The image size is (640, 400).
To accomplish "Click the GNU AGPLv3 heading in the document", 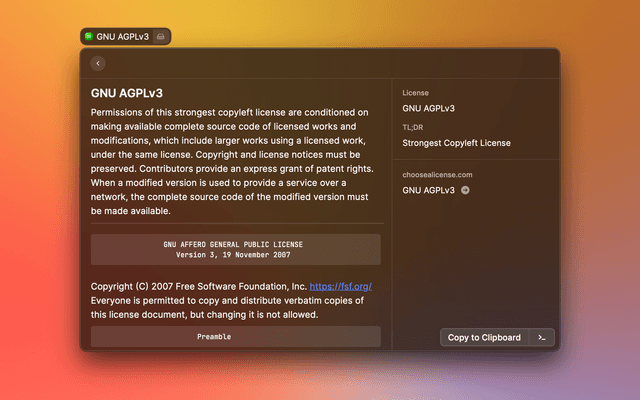I will [126, 92].
